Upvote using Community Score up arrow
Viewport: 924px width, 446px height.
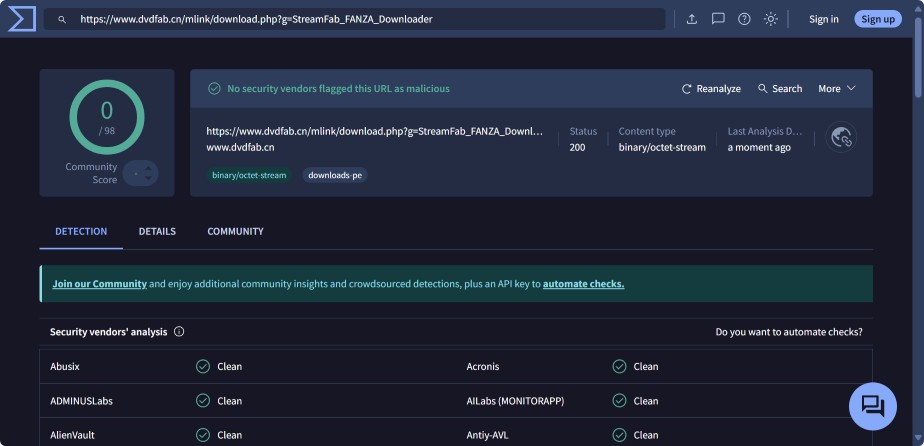(149, 168)
